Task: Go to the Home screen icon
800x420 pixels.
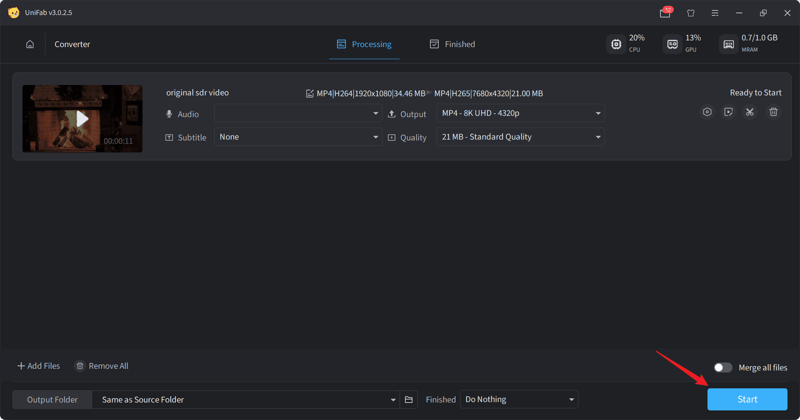Action: (x=30, y=44)
